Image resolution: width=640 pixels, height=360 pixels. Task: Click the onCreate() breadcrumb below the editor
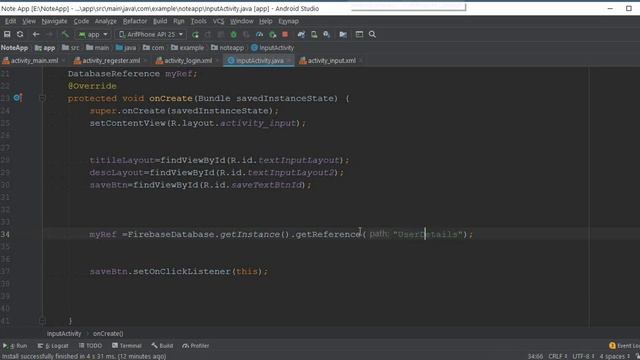108,333
